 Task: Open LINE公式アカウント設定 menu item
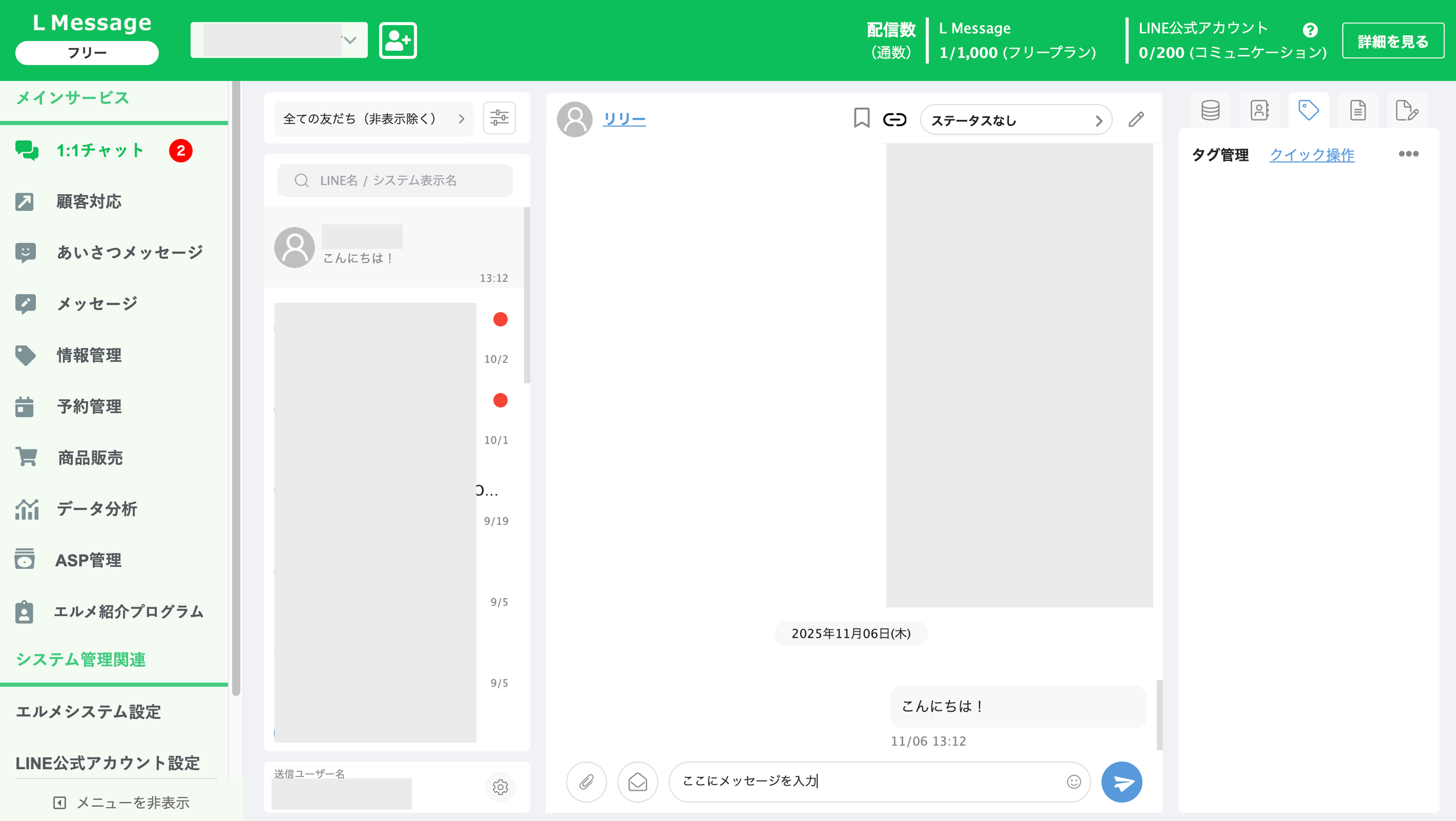coord(108,763)
